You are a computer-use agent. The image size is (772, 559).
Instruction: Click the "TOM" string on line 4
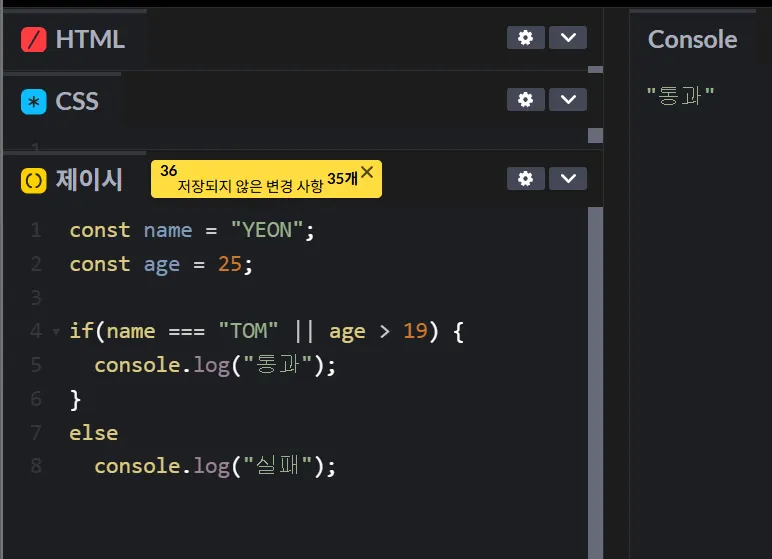coord(248,330)
